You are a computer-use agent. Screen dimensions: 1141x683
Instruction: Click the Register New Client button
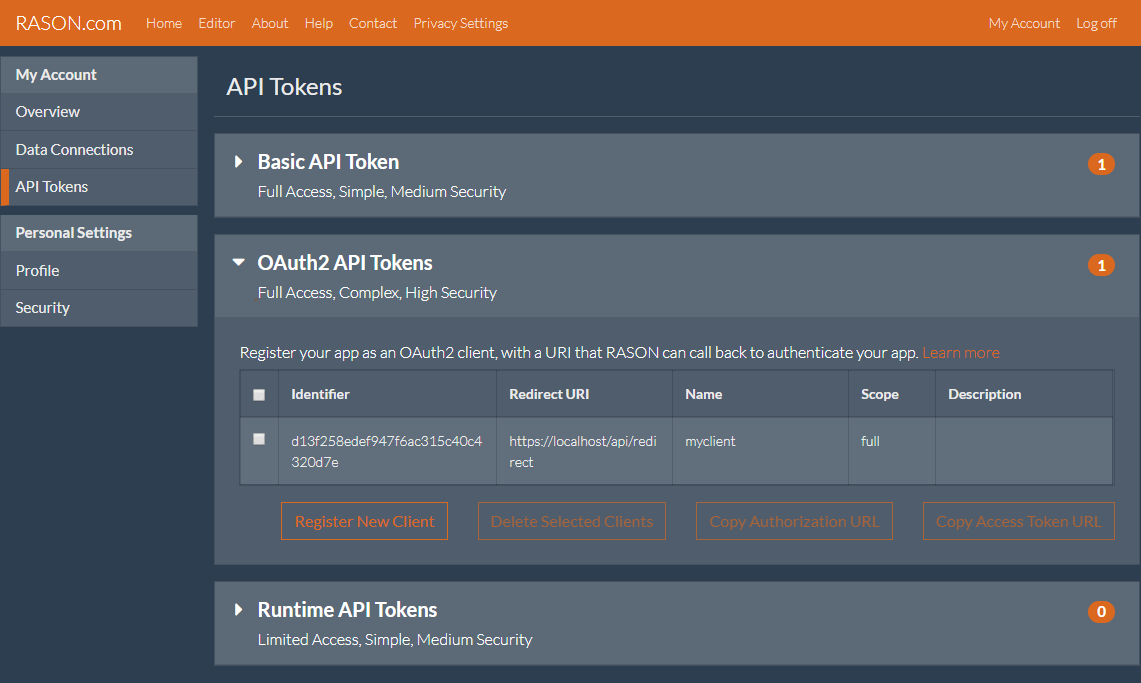tap(364, 520)
